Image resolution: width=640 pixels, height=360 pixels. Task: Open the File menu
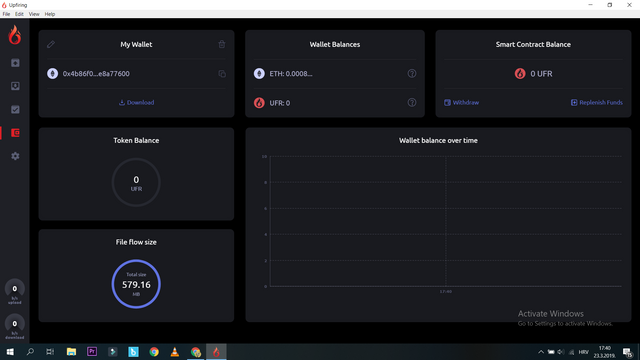click(6, 14)
